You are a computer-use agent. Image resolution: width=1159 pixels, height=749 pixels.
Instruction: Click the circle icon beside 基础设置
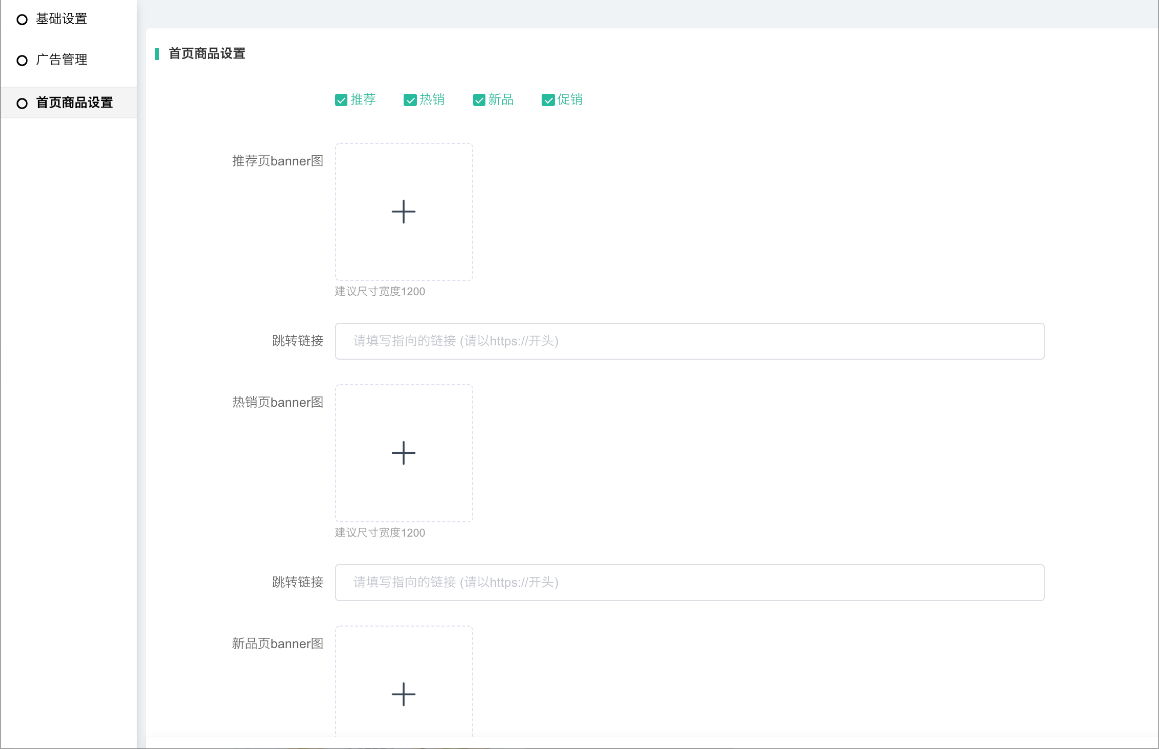pos(22,20)
